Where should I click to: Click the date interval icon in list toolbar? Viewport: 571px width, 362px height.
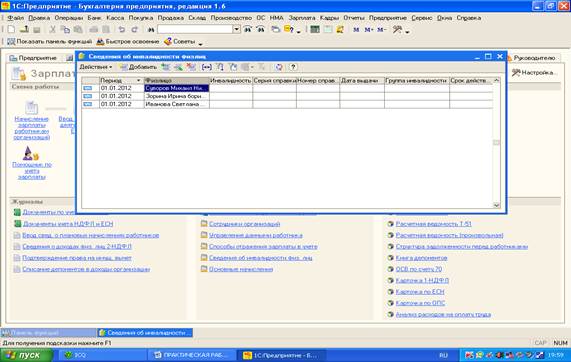206,67
